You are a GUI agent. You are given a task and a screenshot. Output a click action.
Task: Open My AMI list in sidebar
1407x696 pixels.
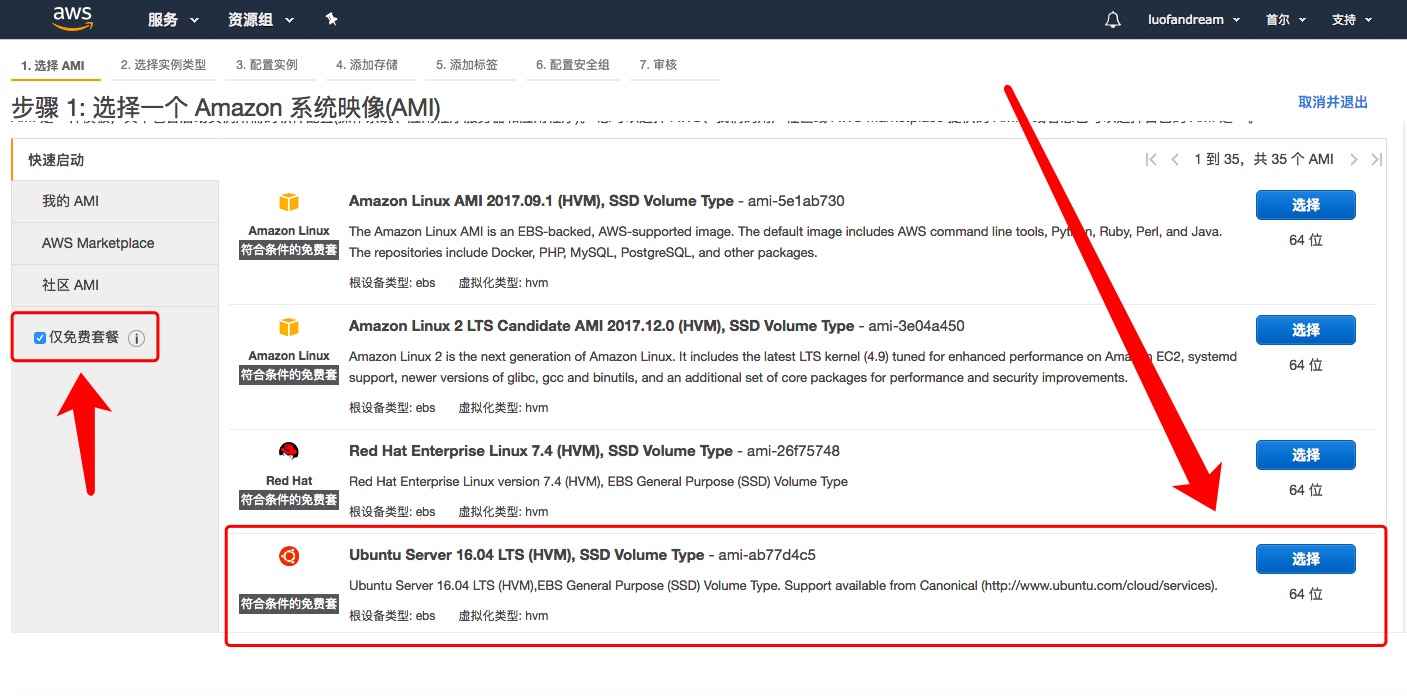[115, 201]
